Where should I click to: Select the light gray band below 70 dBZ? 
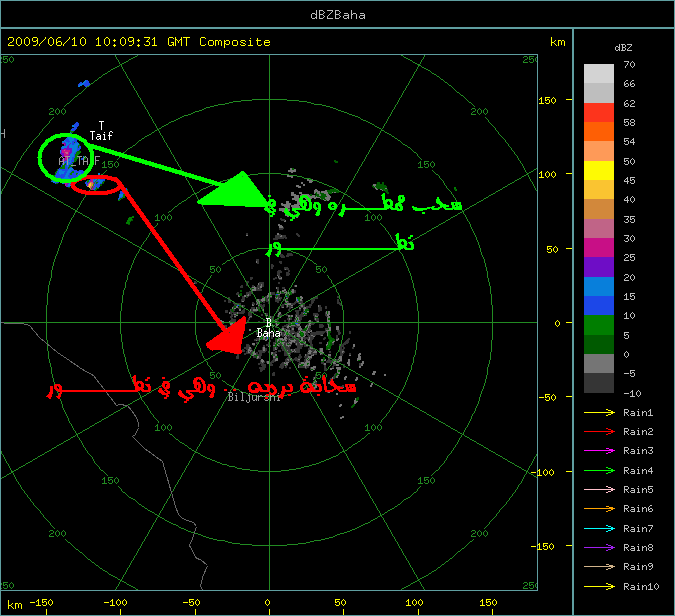point(599,74)
